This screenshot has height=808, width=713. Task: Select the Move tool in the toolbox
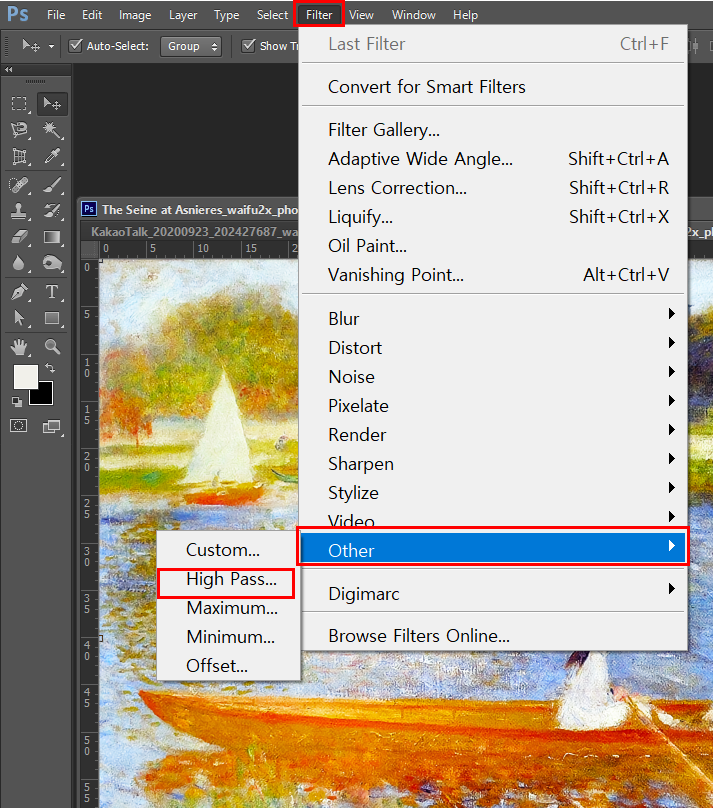pyautogui.click(x=52, y=104)
